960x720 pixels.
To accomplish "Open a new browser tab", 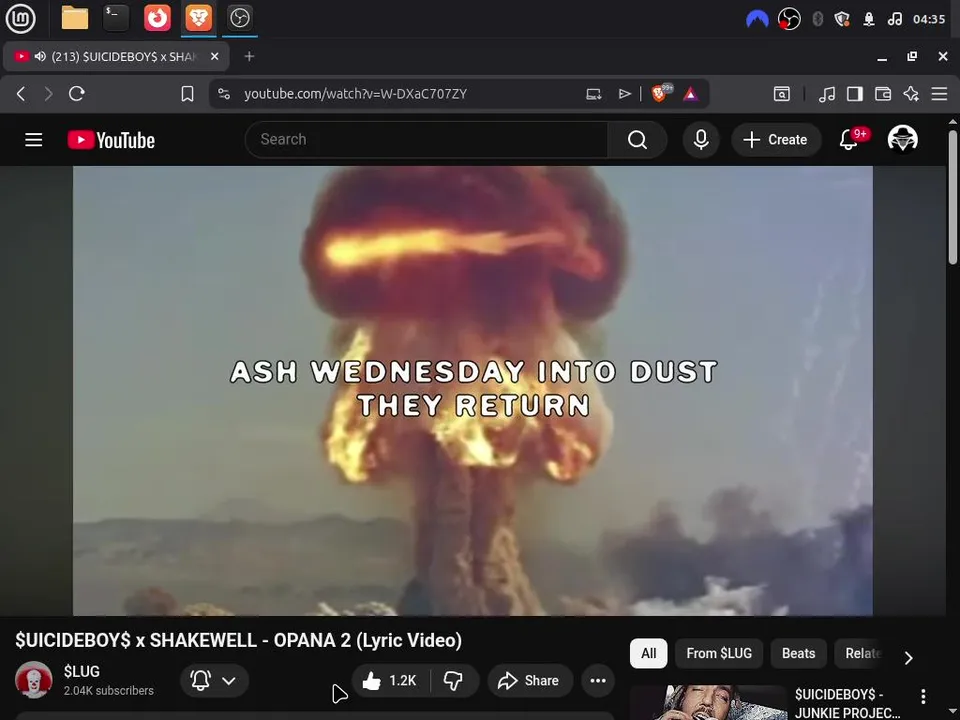I will tap(249, 56).
